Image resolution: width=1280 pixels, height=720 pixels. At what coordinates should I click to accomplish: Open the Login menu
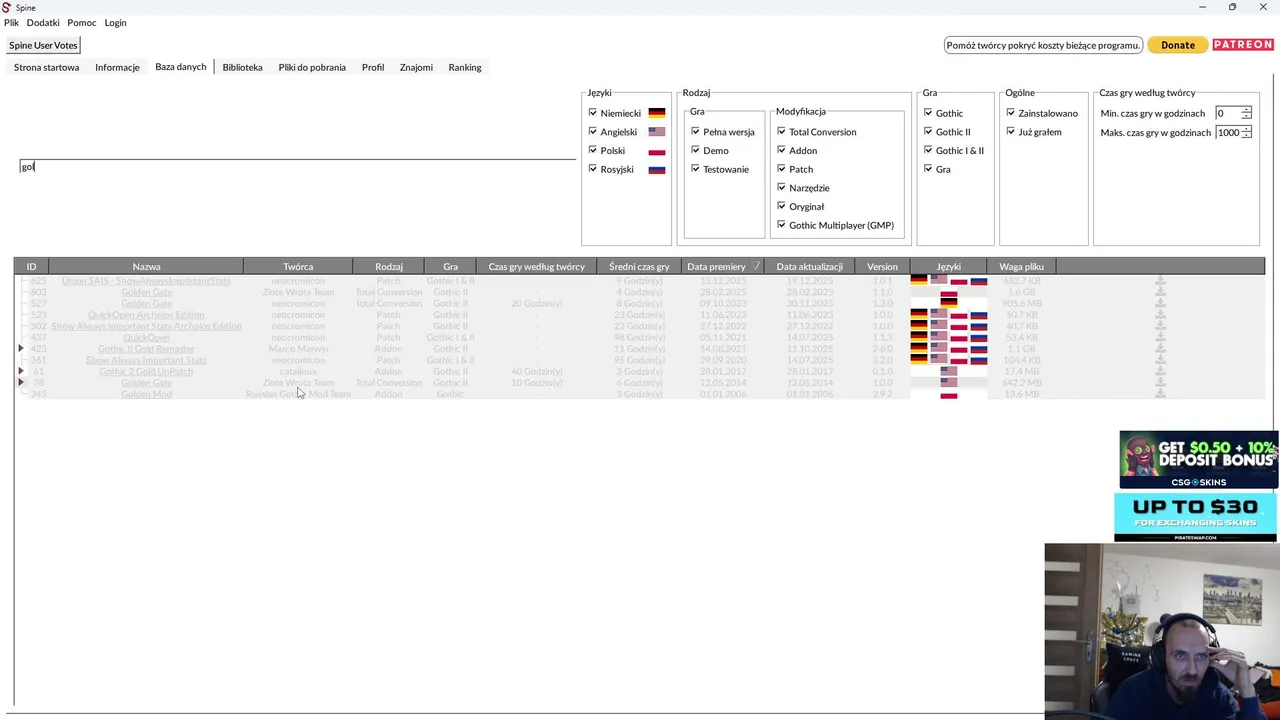coord(115,22)
